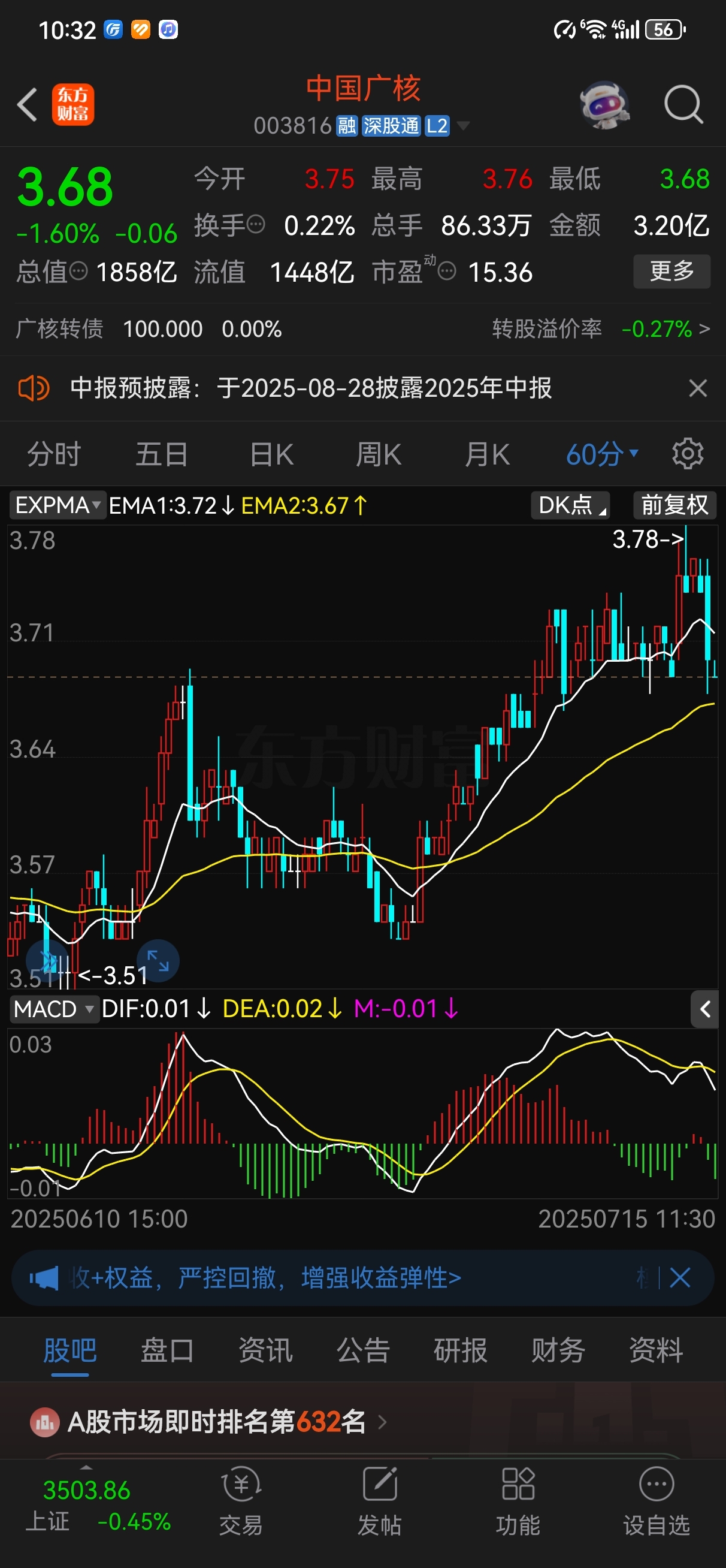The height and width of the screenshot is (1568, 726).
Task: Close the promo banner with X
Action: click(x=680, y=1278)
